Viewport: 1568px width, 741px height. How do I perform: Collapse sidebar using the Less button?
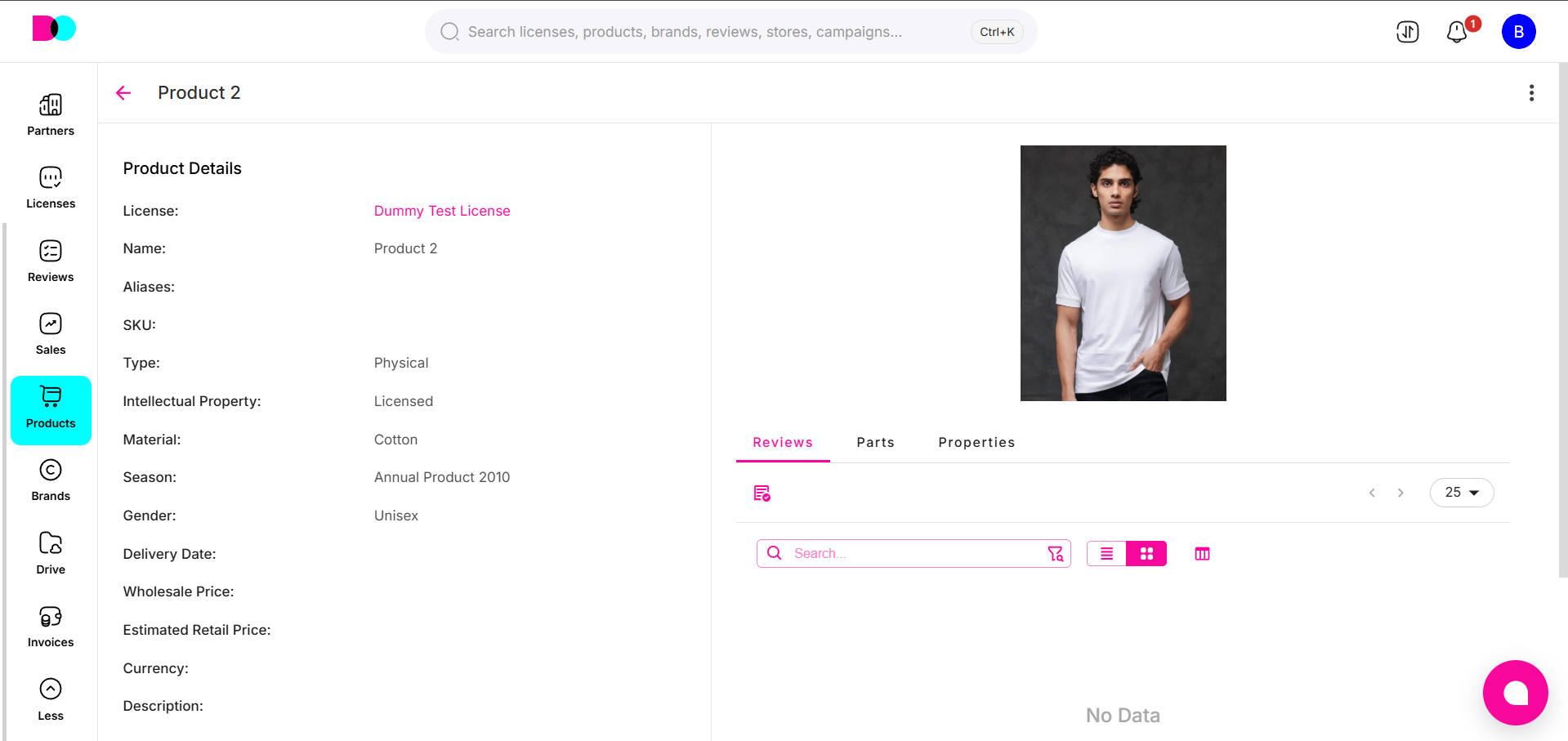pyautogui.click(x=51, y=700)
